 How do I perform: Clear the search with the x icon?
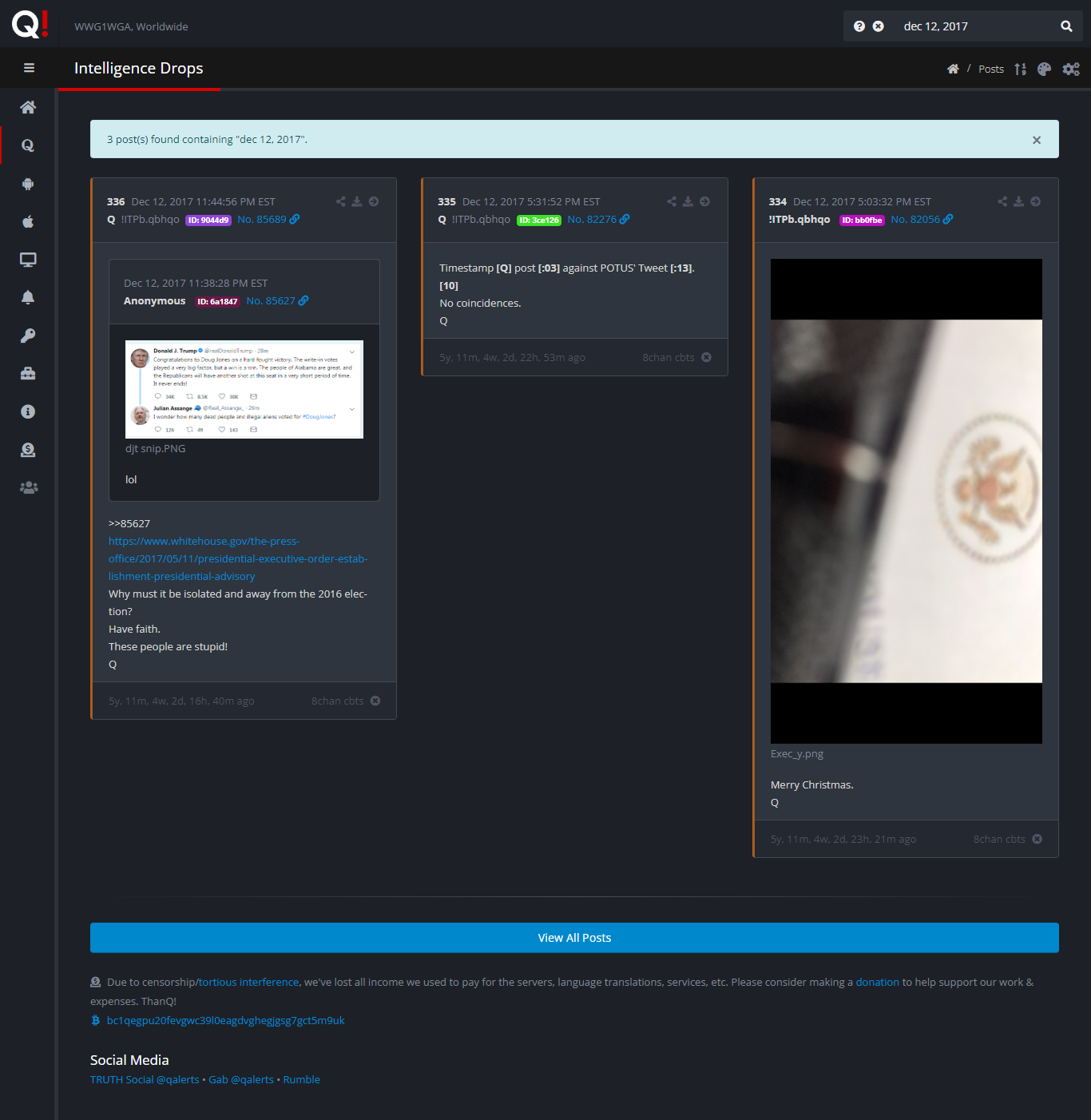point(878,26)
